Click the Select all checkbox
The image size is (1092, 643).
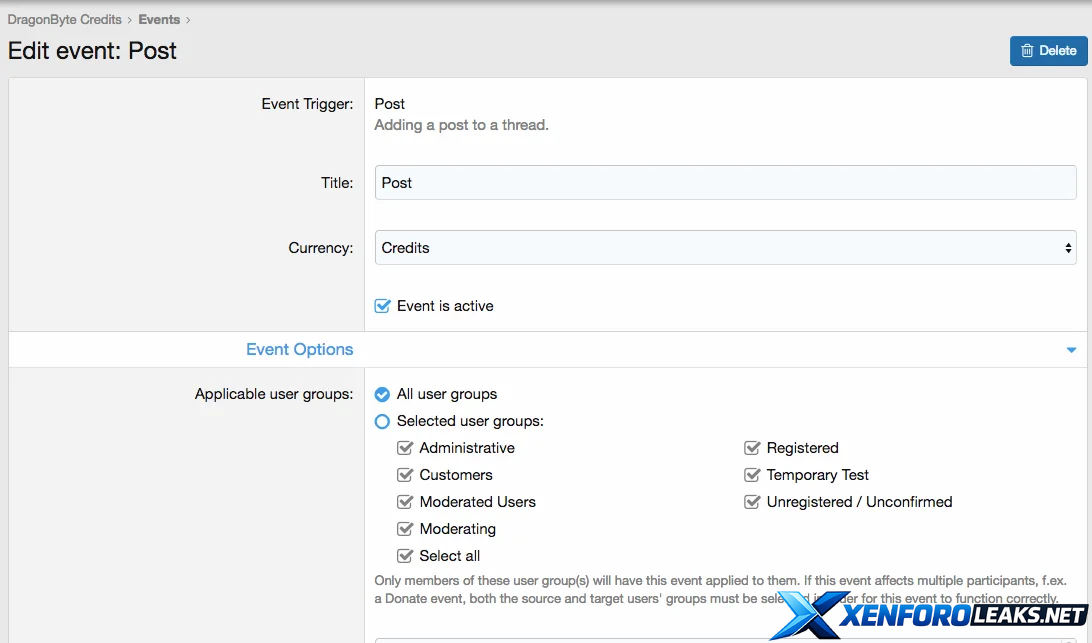point(405,556)
